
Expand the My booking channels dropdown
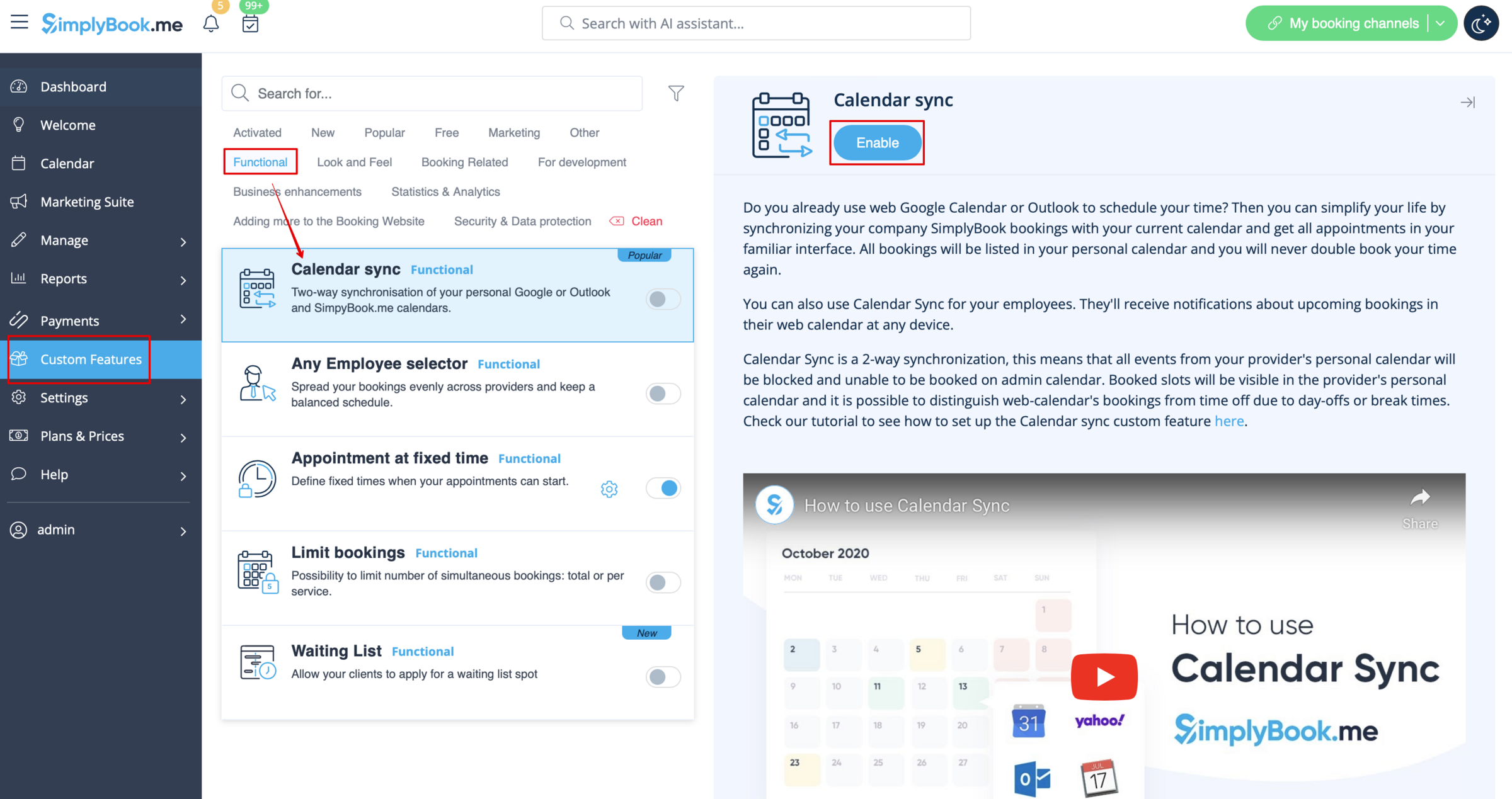click(x=1441, y=23)
